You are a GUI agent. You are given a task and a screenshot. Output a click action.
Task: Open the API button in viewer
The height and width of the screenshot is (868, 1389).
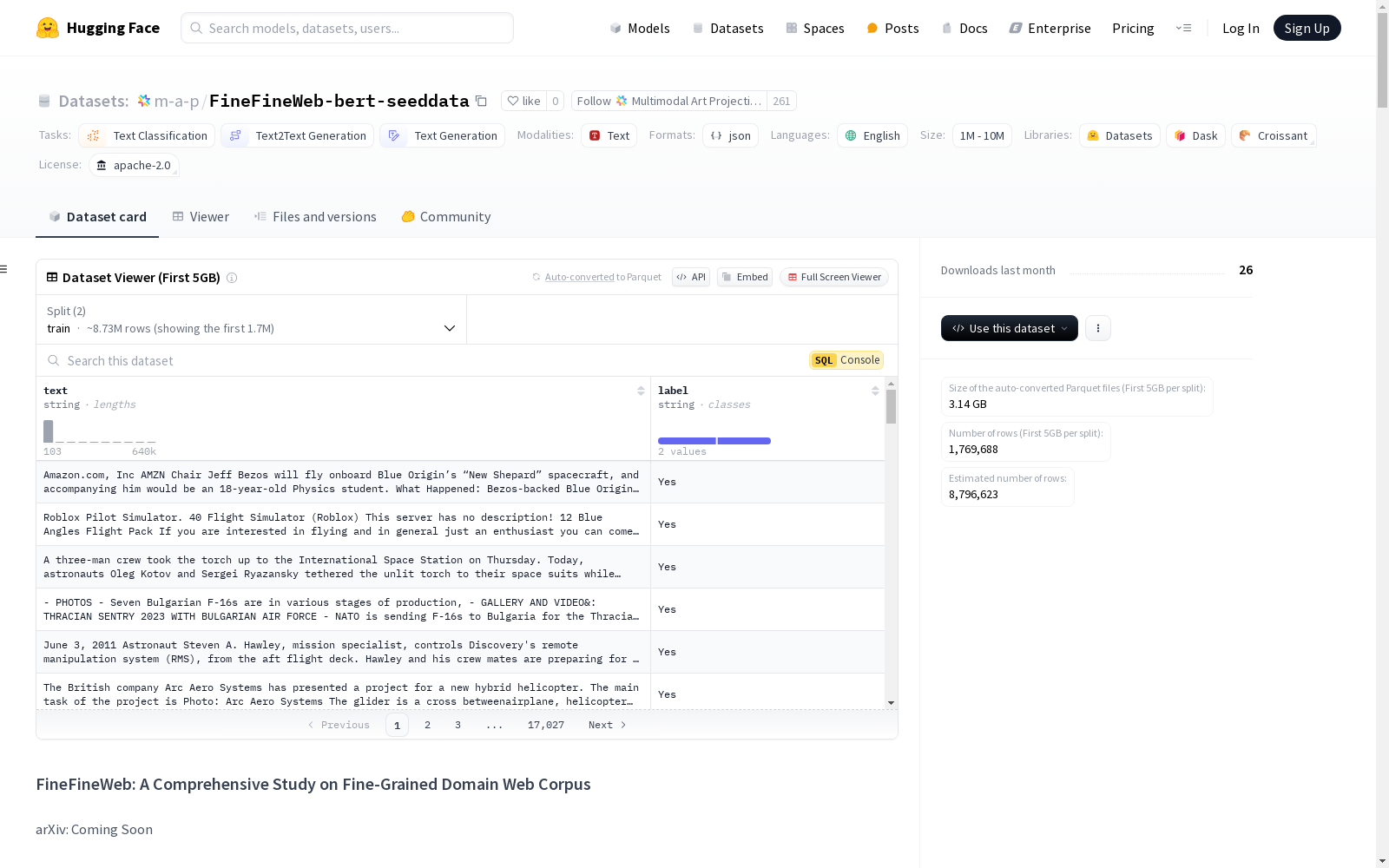[x=691, y=277]
